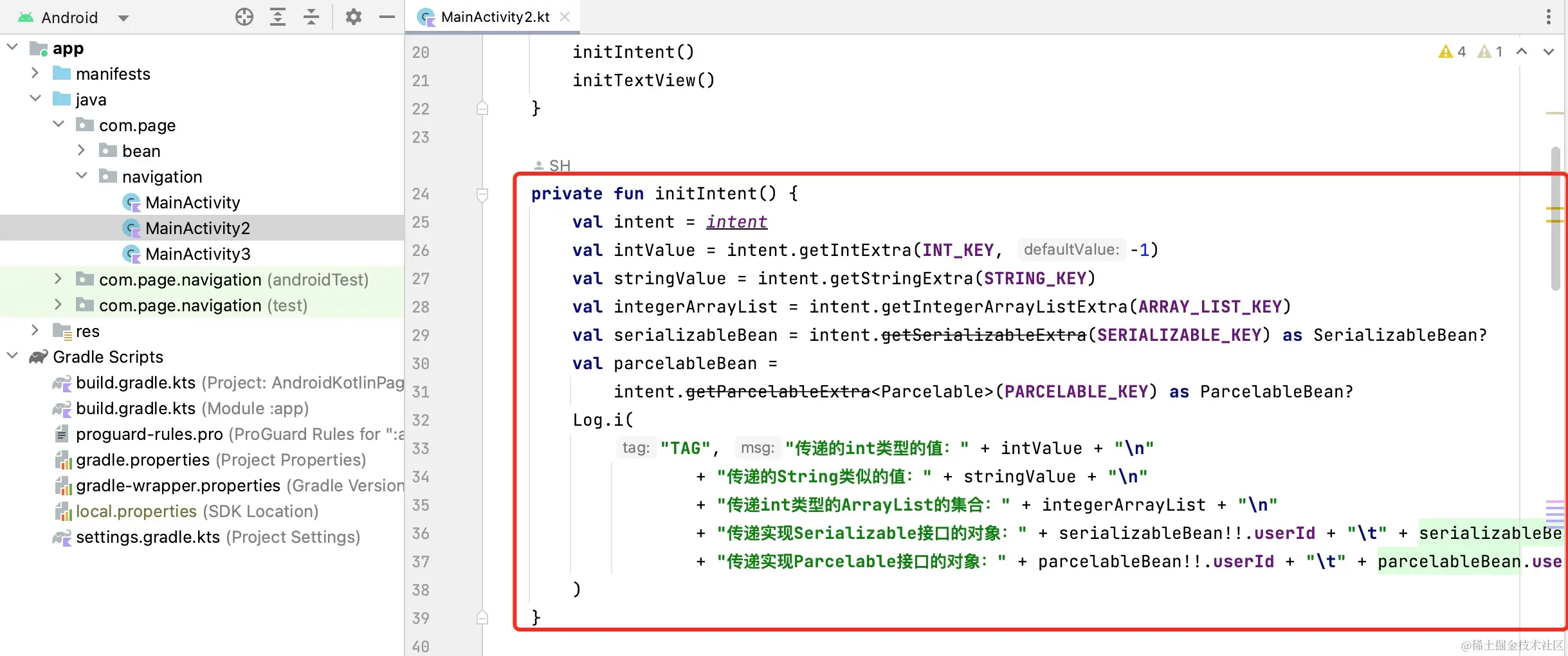Click the deprecated getParcelableExtra call
Screen dimensions: 1568x656
(778, 392)
